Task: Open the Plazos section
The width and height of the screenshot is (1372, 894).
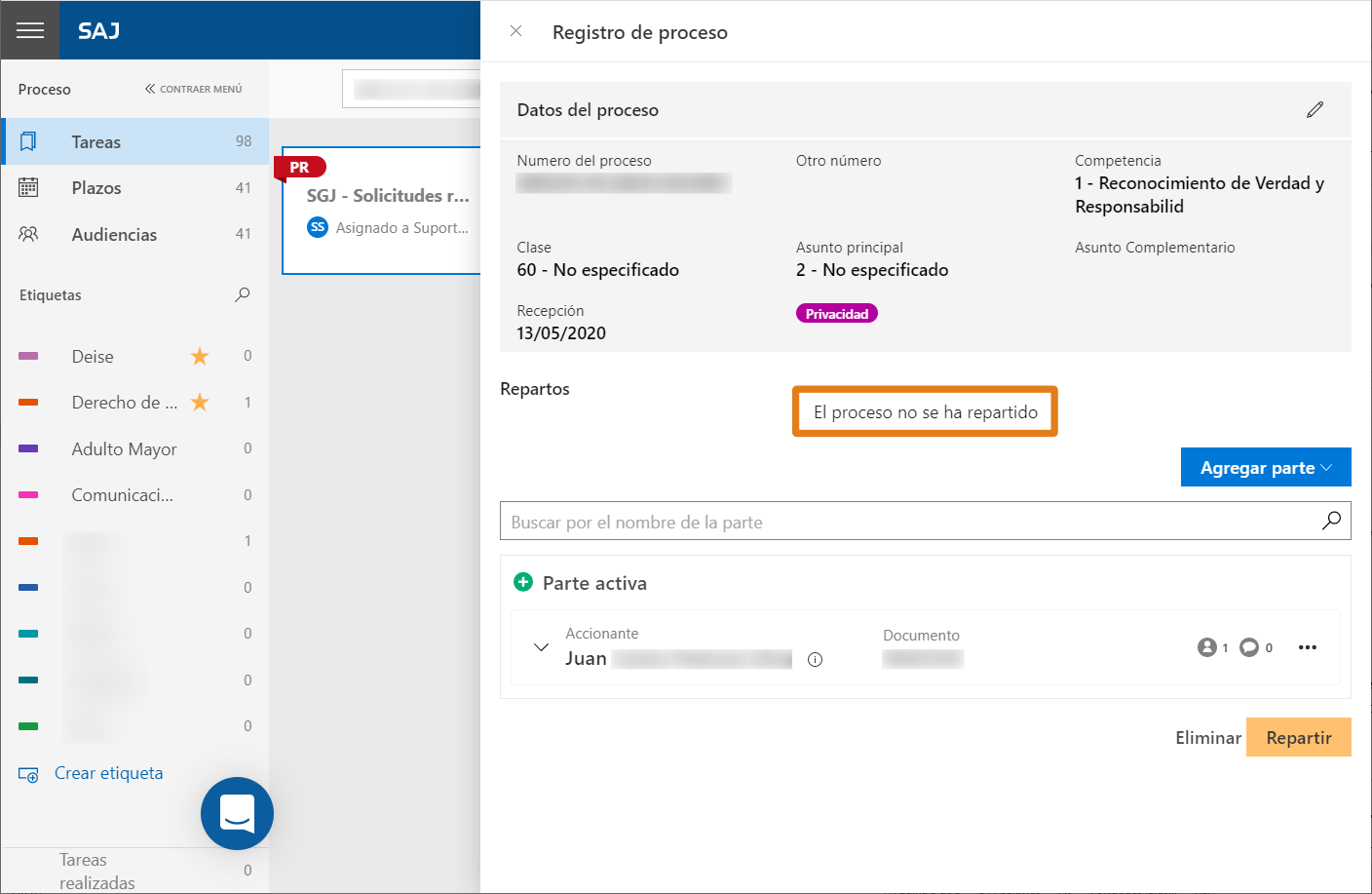Action: point(135,188)
